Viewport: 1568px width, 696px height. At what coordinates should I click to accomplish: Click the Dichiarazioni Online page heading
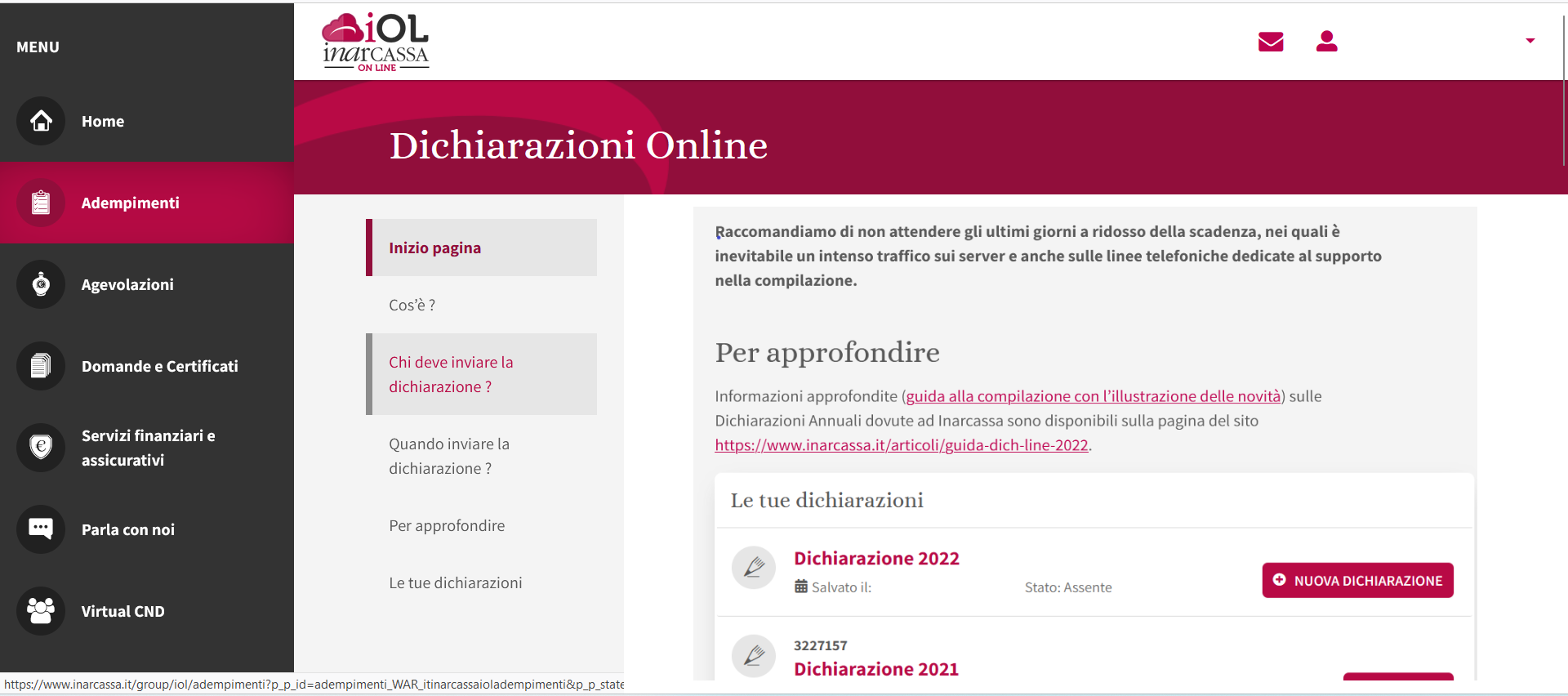pyautogui.click(x=578, y=145)
